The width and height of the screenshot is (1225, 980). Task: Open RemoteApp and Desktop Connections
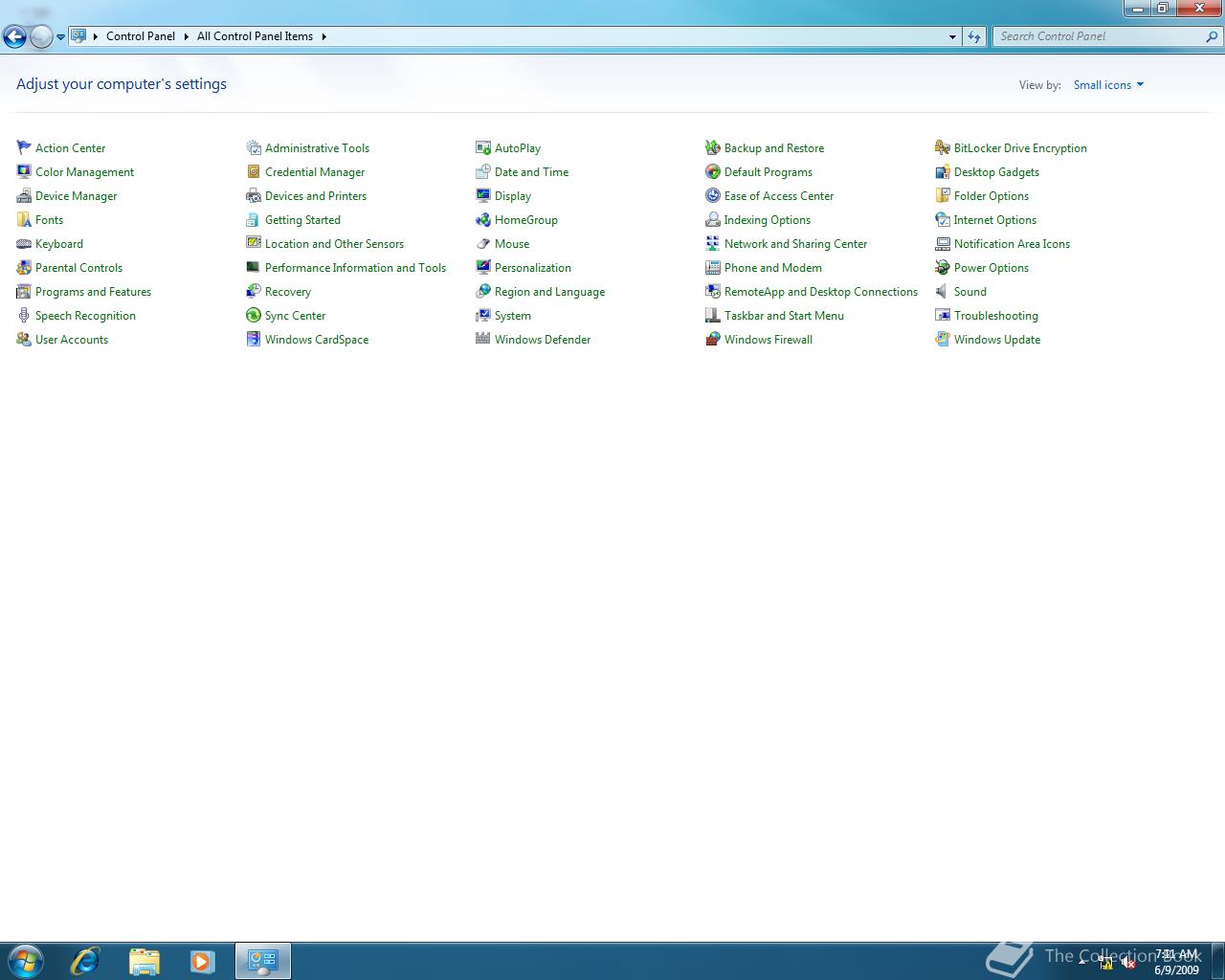[821, 292]
